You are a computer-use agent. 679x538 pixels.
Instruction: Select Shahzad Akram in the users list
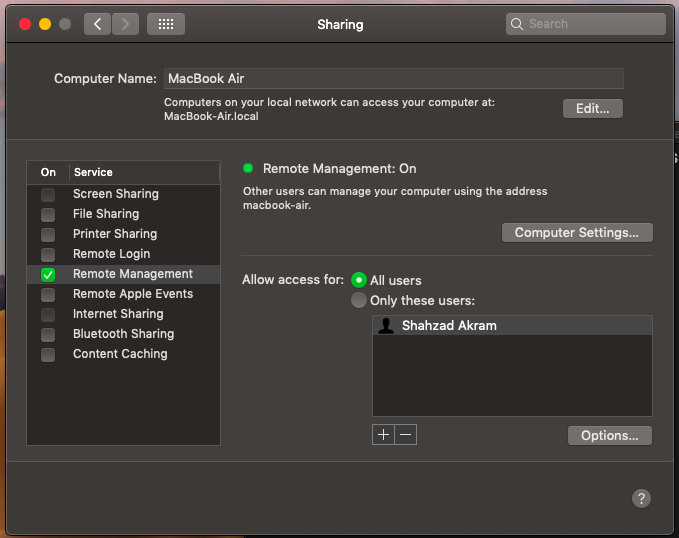512,325
